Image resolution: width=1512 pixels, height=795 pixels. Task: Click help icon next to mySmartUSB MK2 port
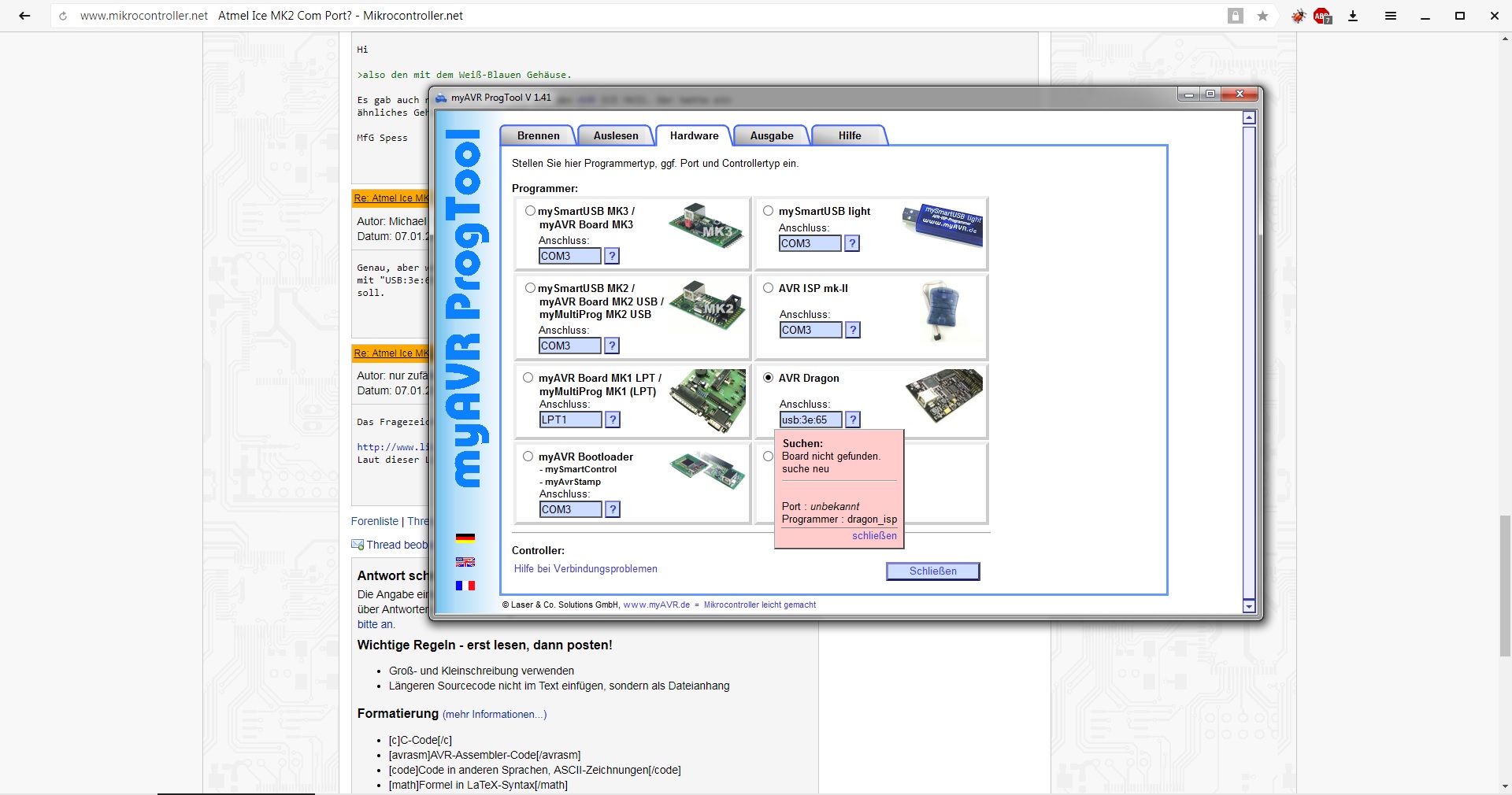tap(612, 346)
